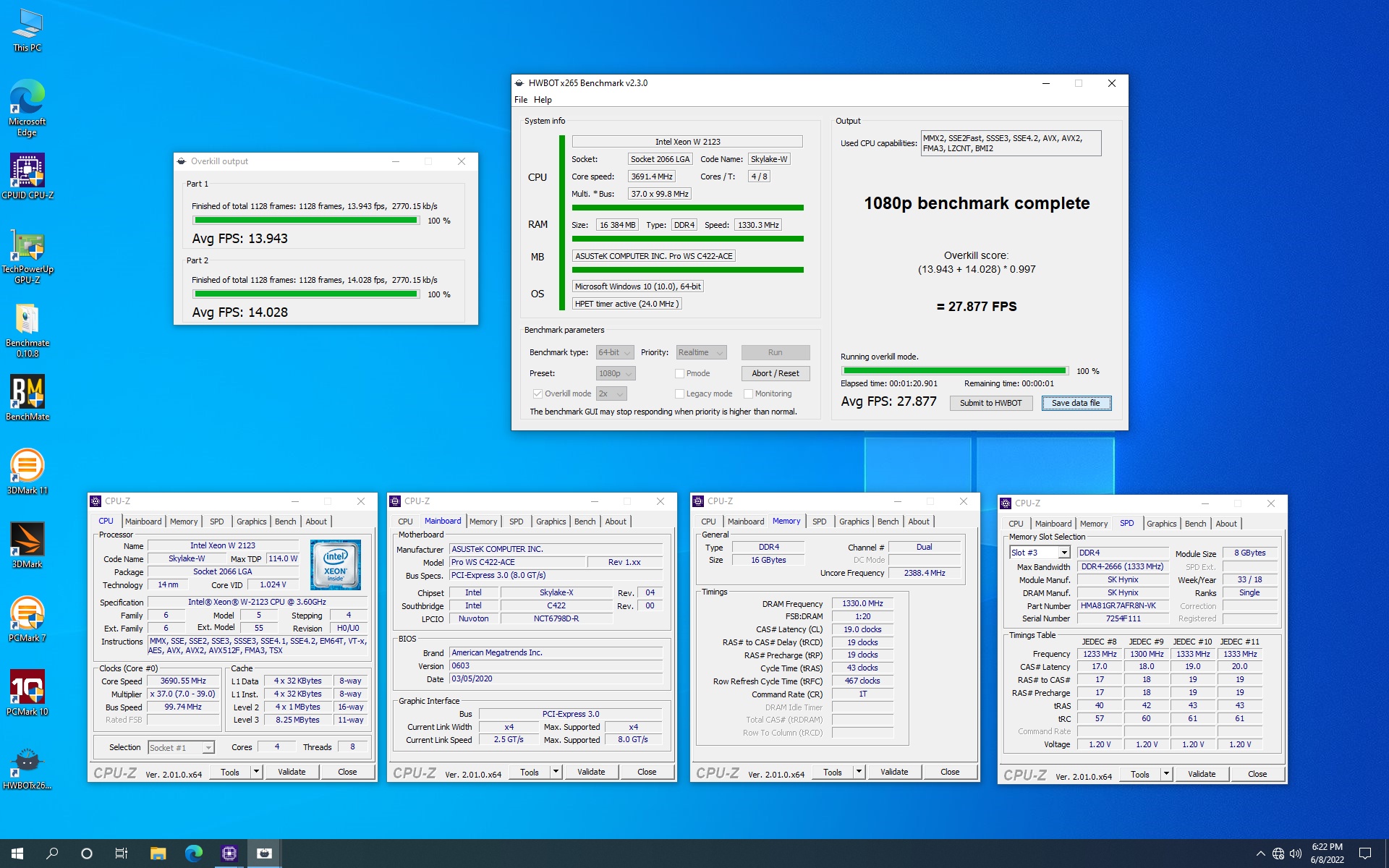Open Overkill mode 2x dropdown
Screen dimensions: 1389x868
(x=611, y=393)
